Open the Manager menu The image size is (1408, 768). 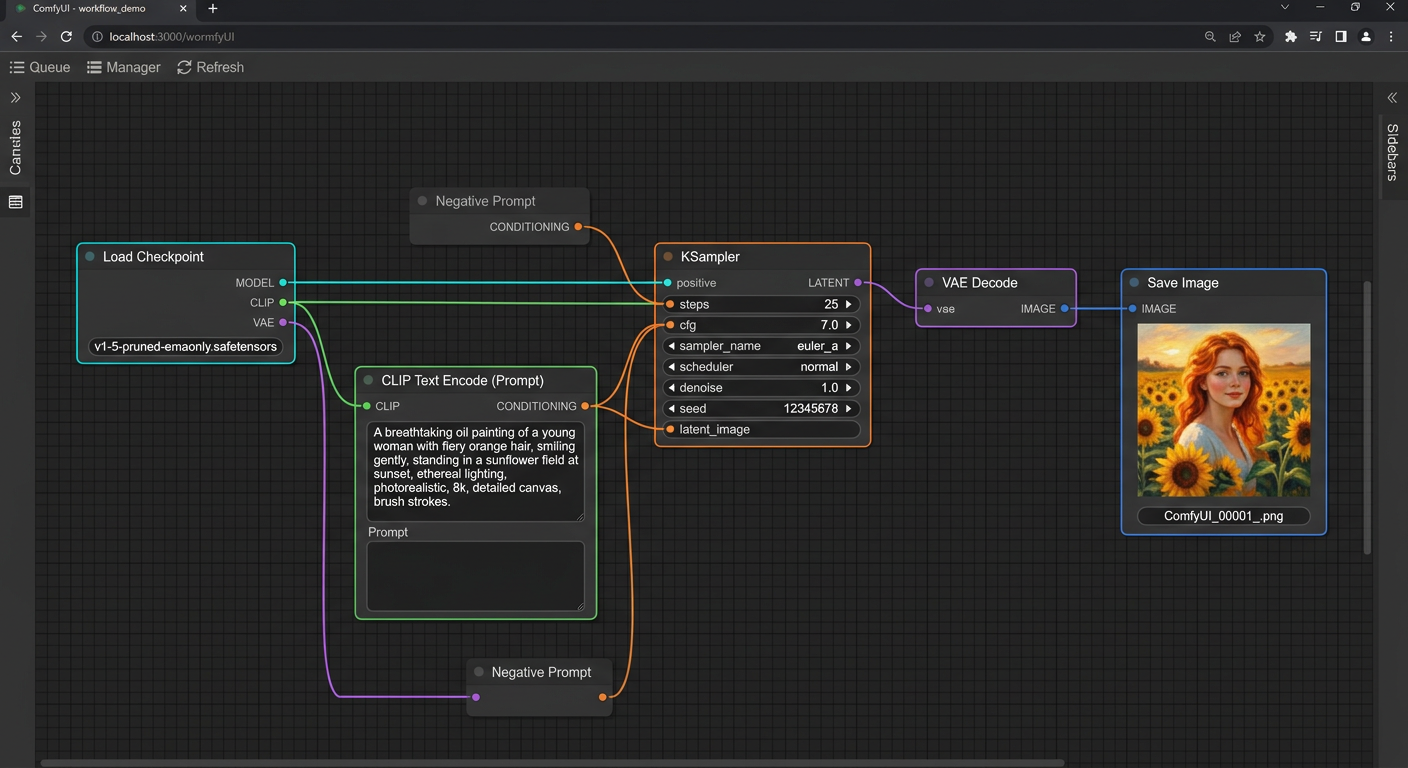pos(123,67)
